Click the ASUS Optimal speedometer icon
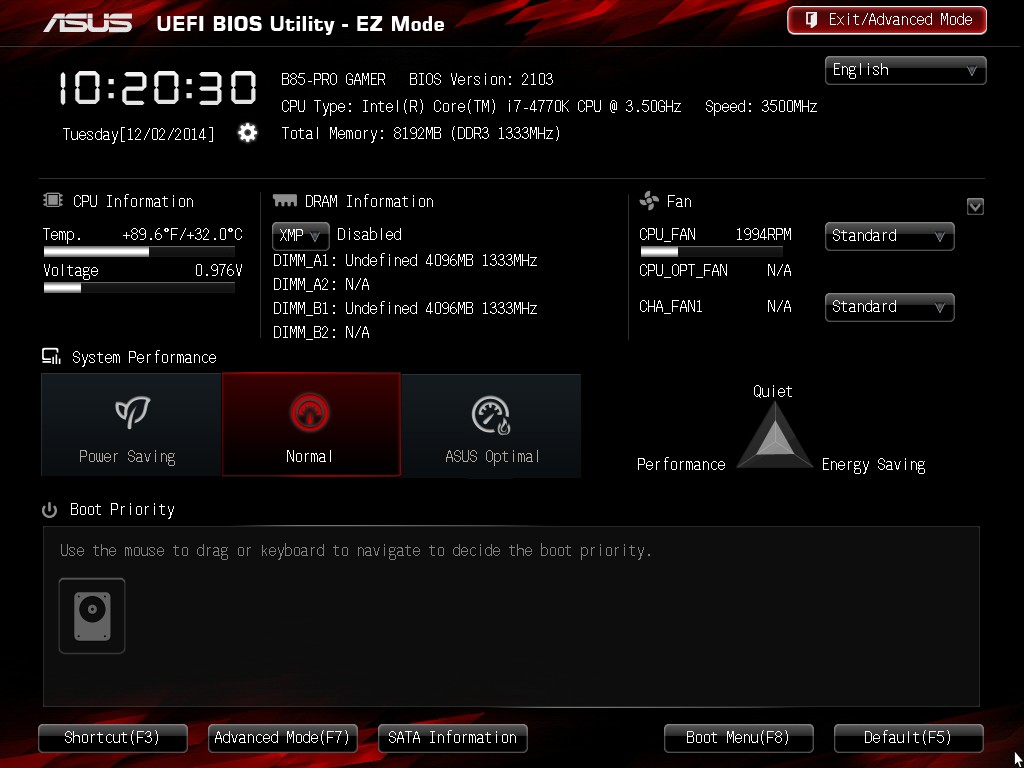Screen dimensions: 1024x768 [x=491, y=415]
